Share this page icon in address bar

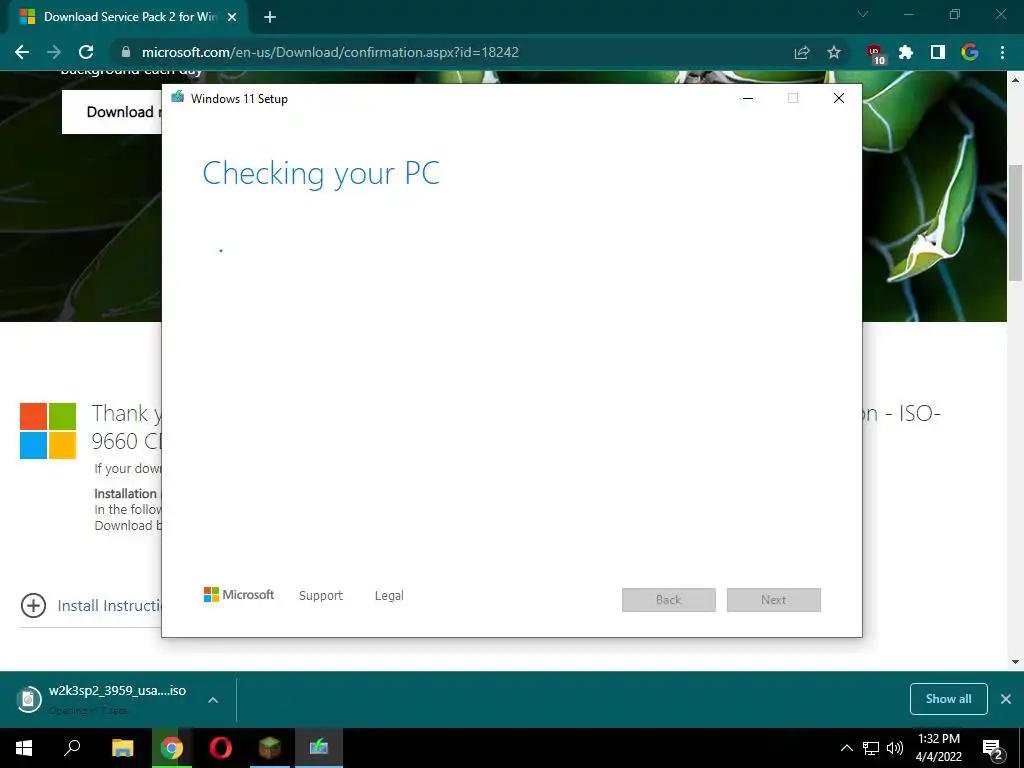[x=801, y=52]
